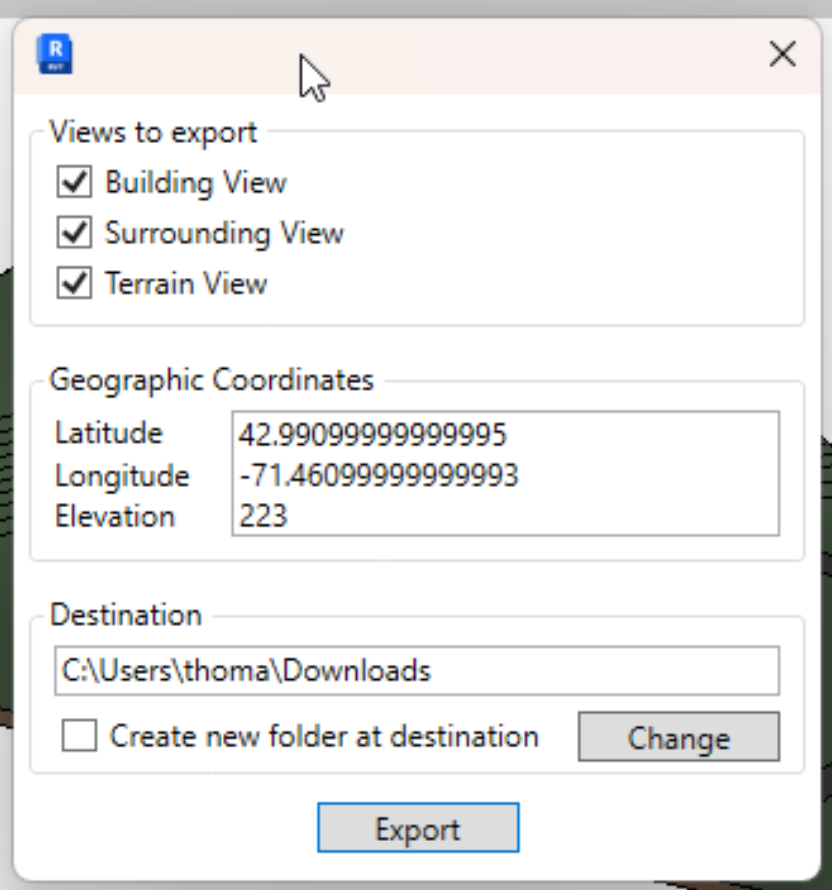Click the Latitude label
Screen dimensions: 832x890
pyautogui.click(x=108, y=434)
